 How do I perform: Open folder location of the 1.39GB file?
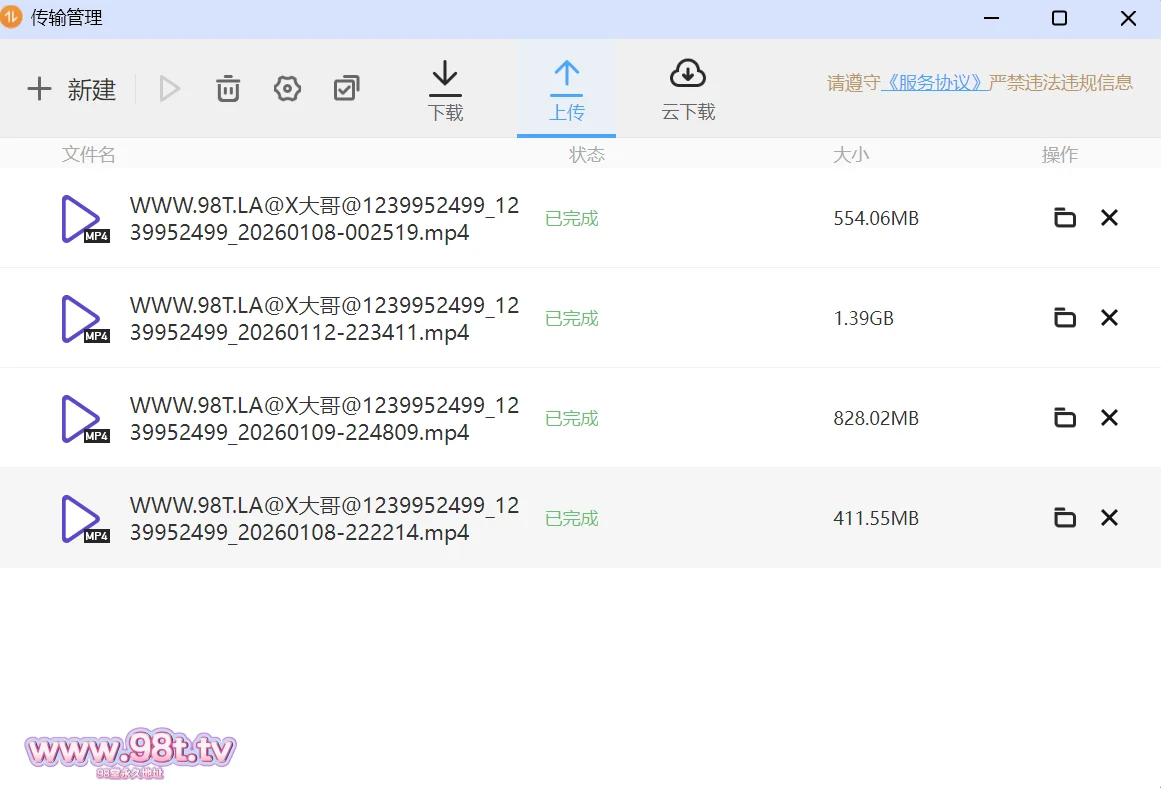pos(1065,318)
